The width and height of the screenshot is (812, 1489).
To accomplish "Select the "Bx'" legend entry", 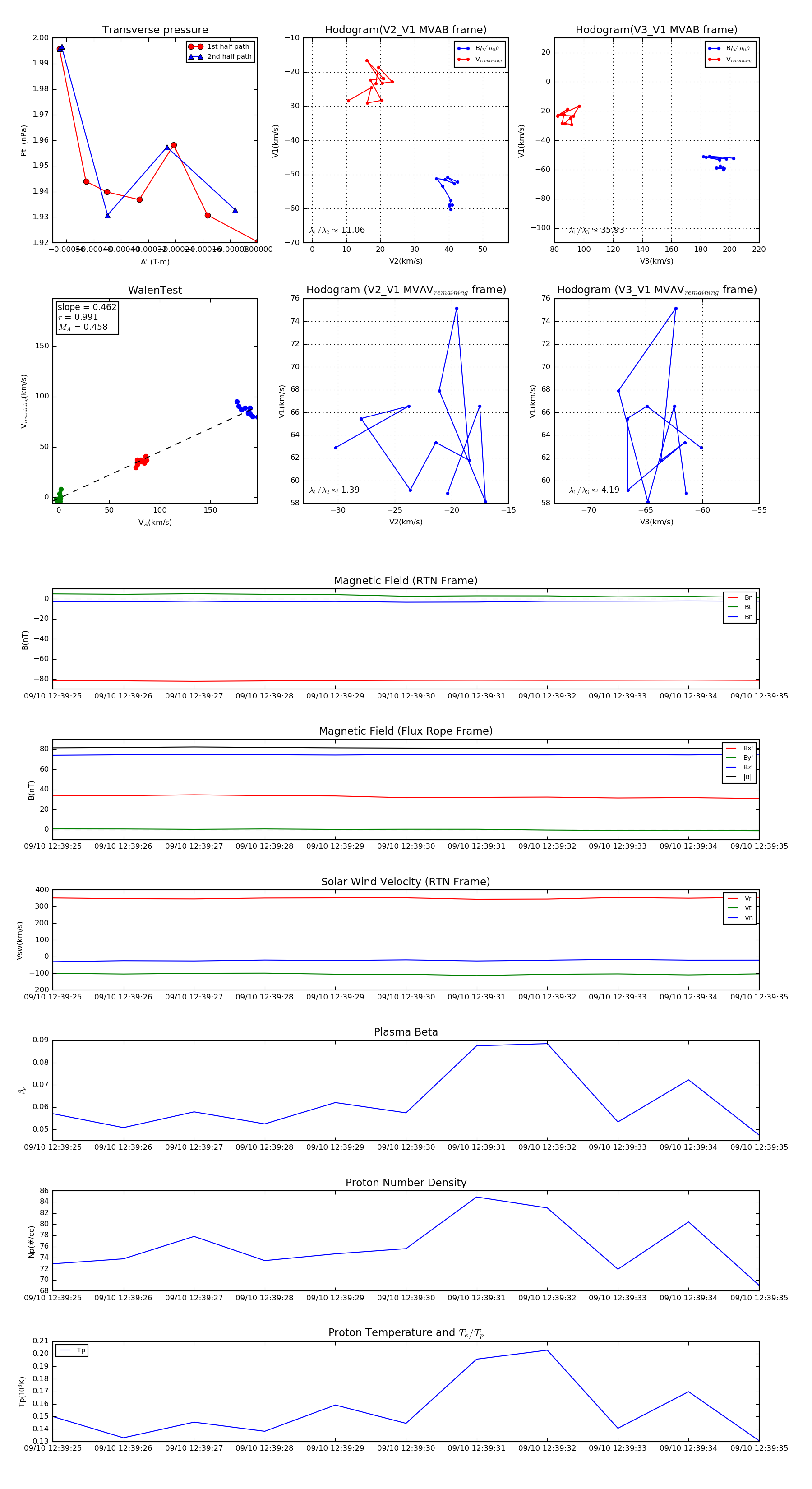I will click(x=740, y=748).
